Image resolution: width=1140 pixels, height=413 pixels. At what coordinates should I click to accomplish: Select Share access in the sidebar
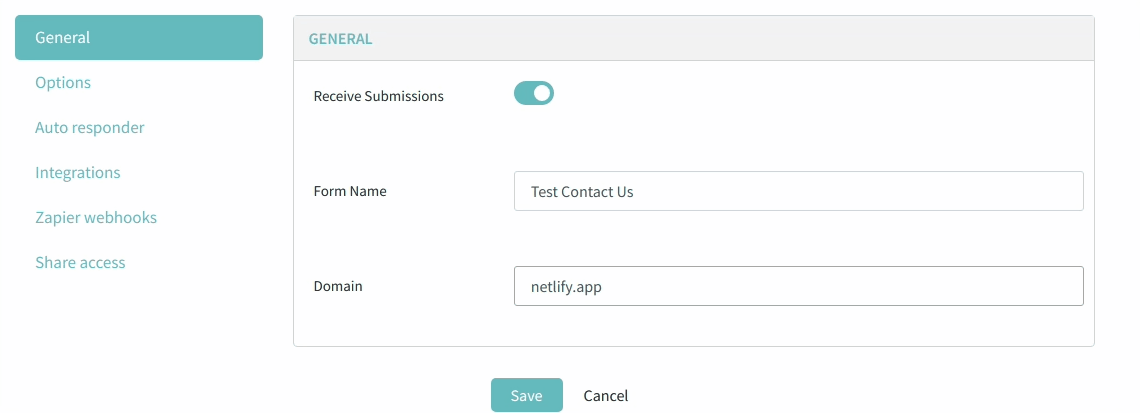[x=80, y=263]
